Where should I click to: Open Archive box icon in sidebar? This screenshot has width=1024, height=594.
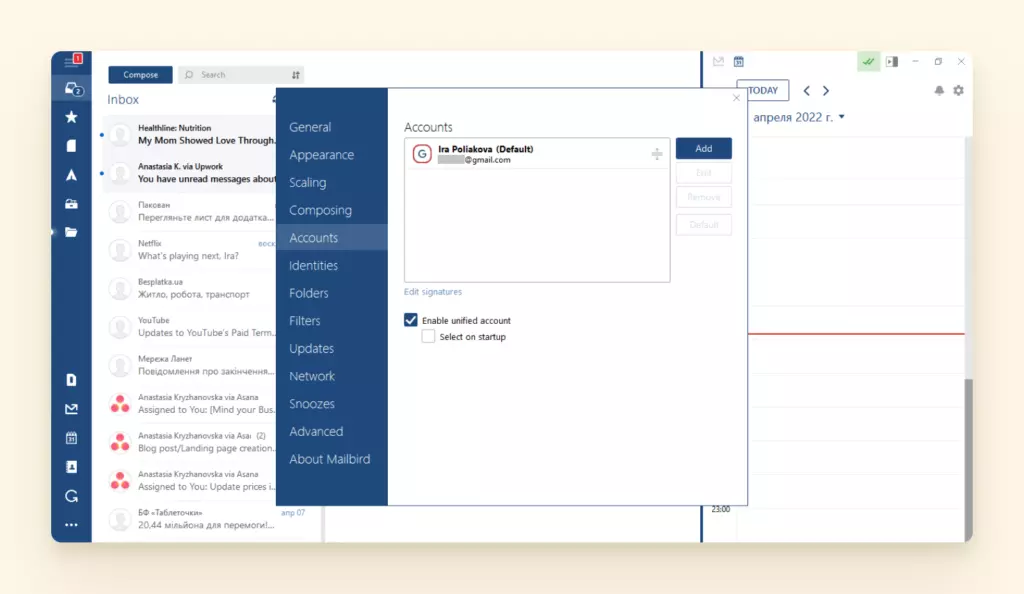(x=71, y=204)
